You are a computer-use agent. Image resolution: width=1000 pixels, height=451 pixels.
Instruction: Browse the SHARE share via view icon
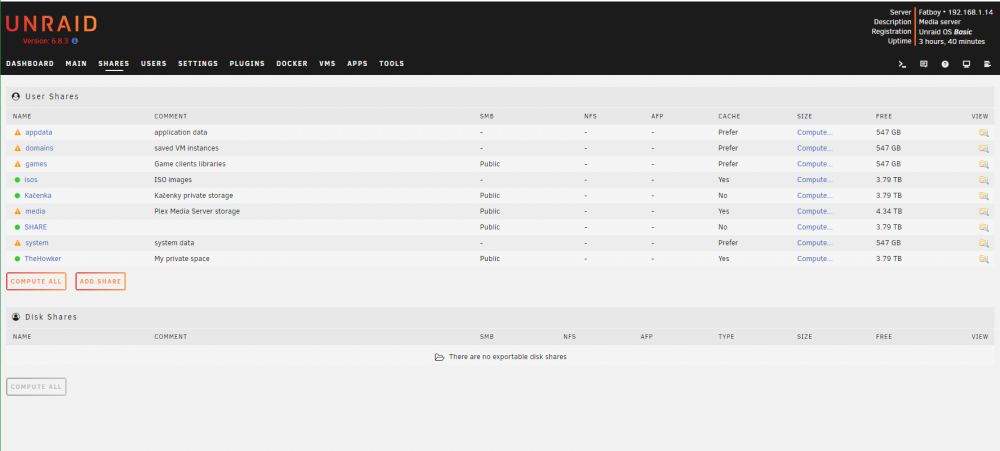pos(983,227)
